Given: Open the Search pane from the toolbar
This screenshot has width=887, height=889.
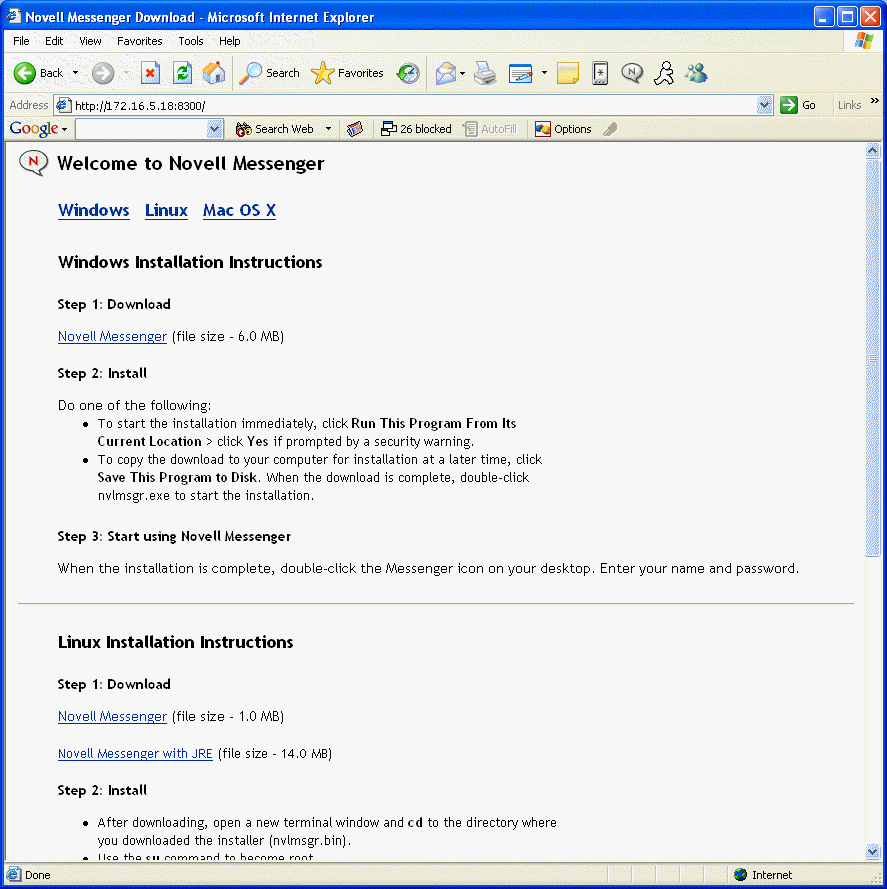Looking at the screenshot, I should [x=269, y=73].
